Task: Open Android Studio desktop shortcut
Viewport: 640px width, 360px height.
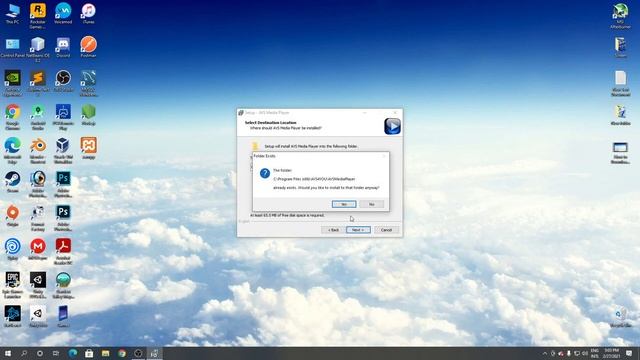Action: [x=38, y=117]
